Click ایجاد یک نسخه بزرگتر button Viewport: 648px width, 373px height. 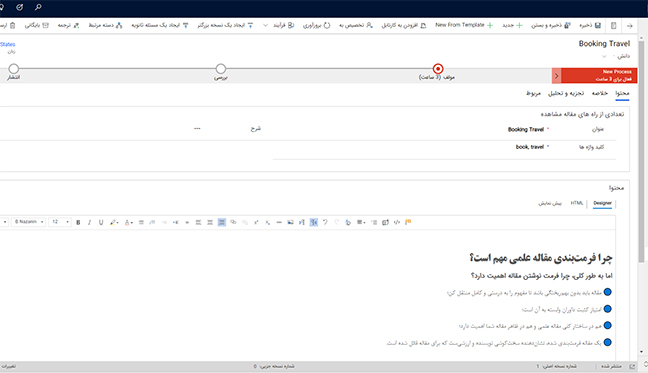click(x=225, y=25)
